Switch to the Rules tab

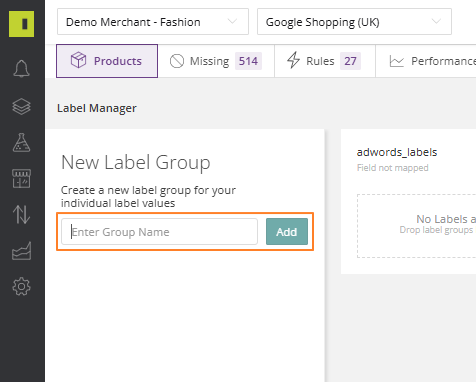click(325, 61)
